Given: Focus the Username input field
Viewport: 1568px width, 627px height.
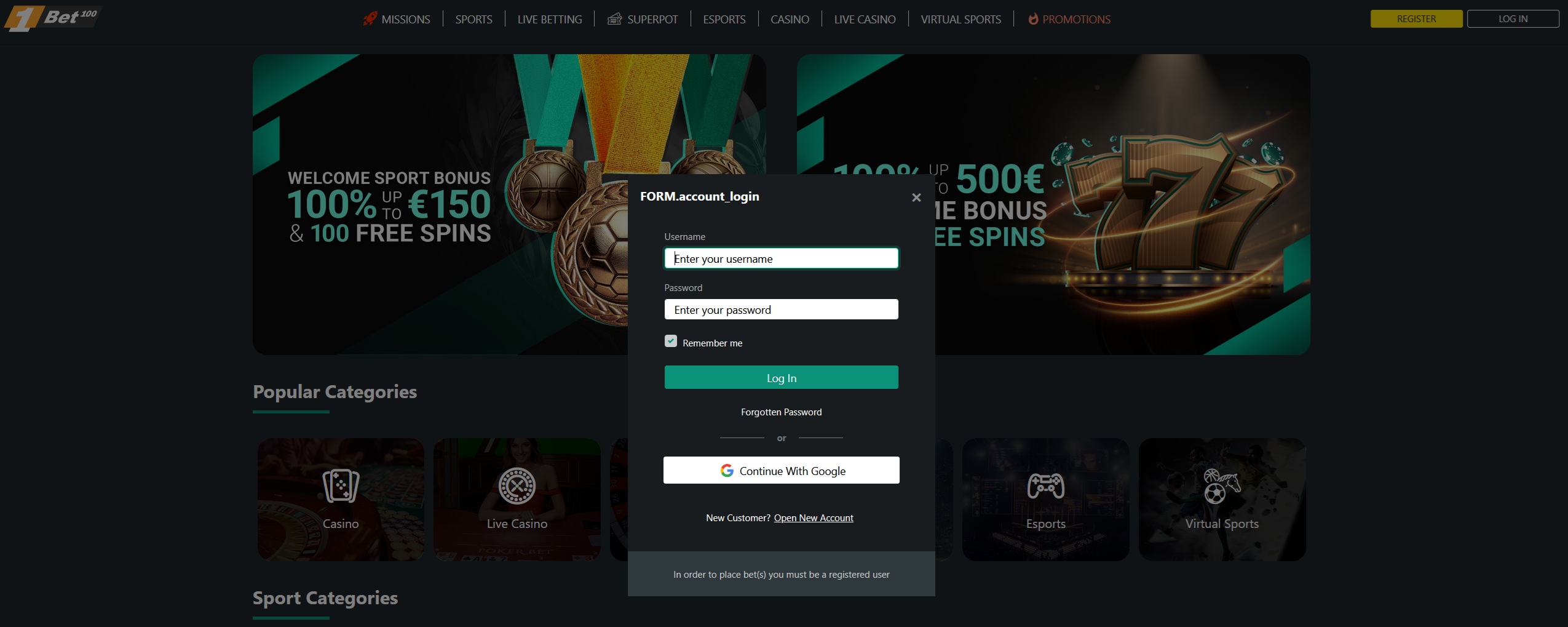Looking at the screenshot, I should pos(781,258).
